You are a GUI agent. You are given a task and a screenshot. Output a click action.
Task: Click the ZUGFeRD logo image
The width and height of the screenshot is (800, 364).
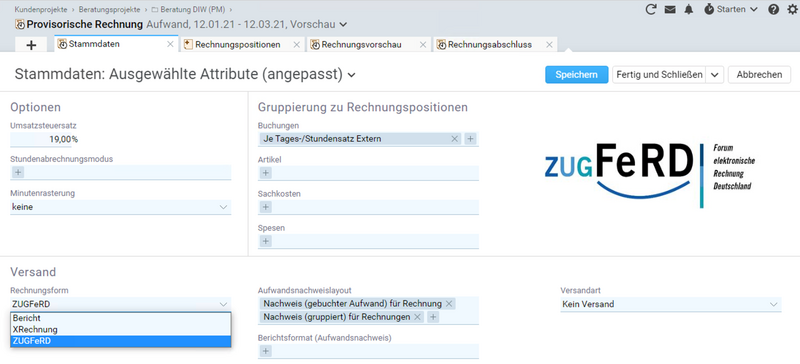(x=650, y=175)
